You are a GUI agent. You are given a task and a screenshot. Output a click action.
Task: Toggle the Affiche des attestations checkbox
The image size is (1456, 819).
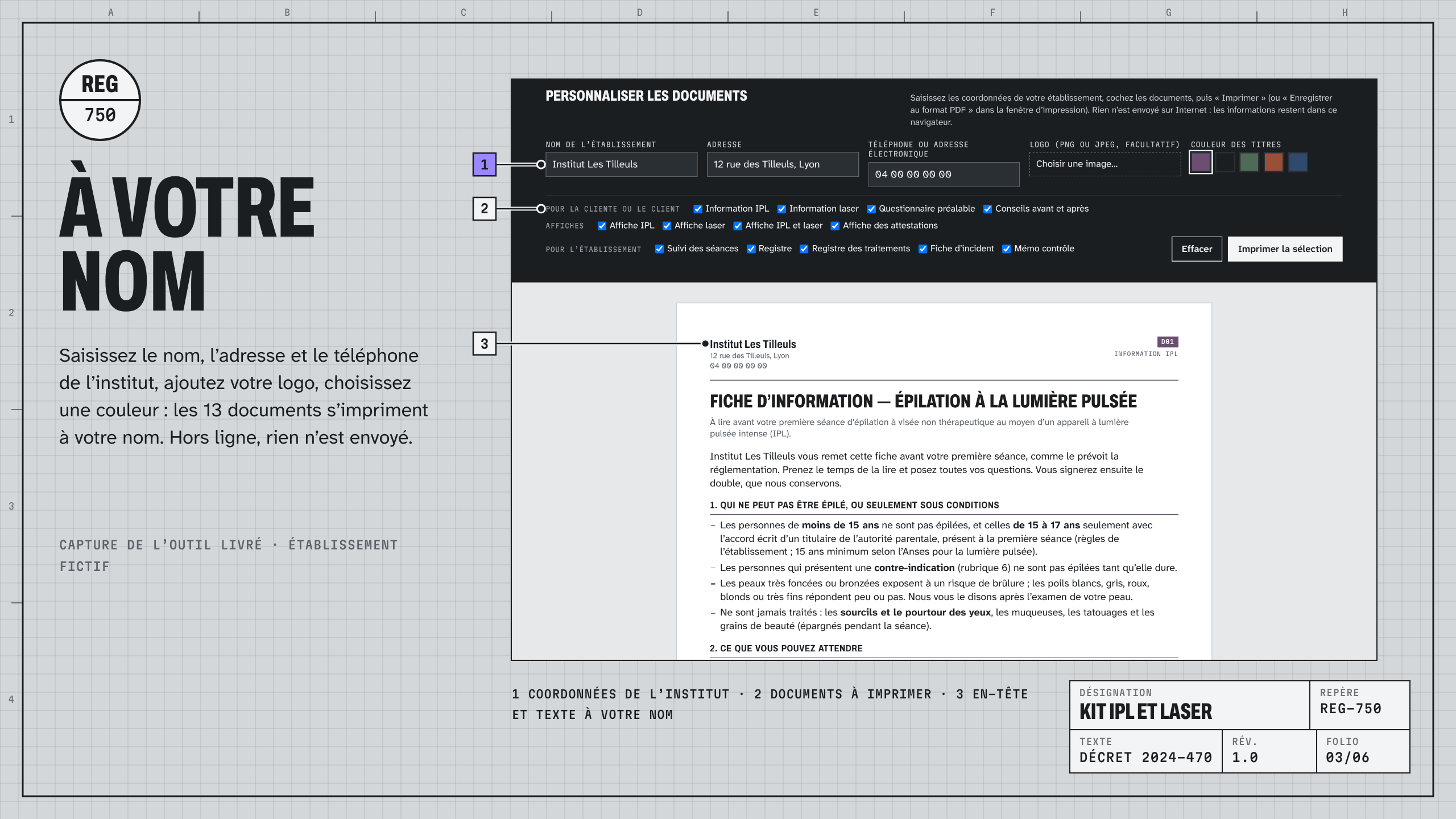click(835, 226)
